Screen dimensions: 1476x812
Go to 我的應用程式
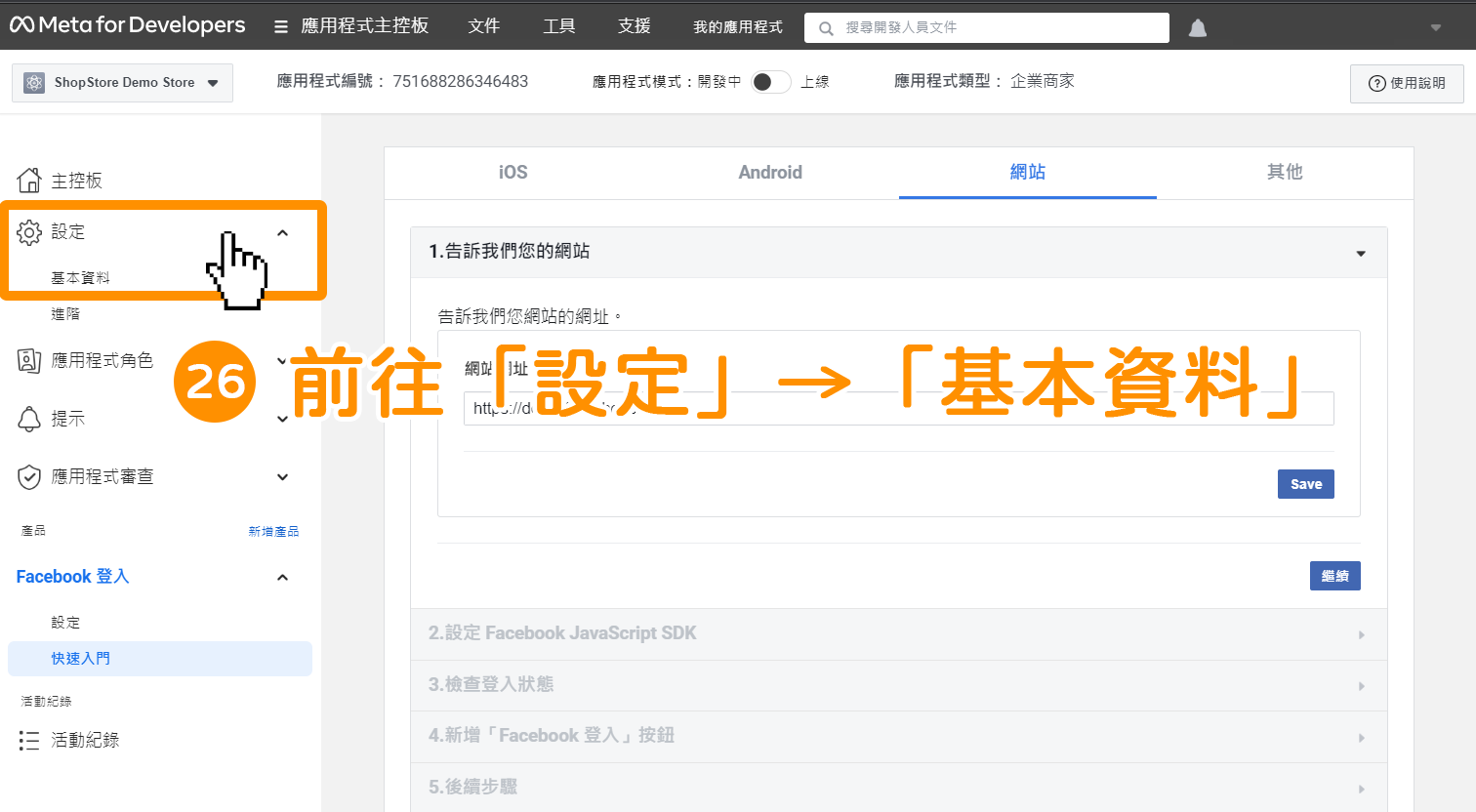coord(738,27)
